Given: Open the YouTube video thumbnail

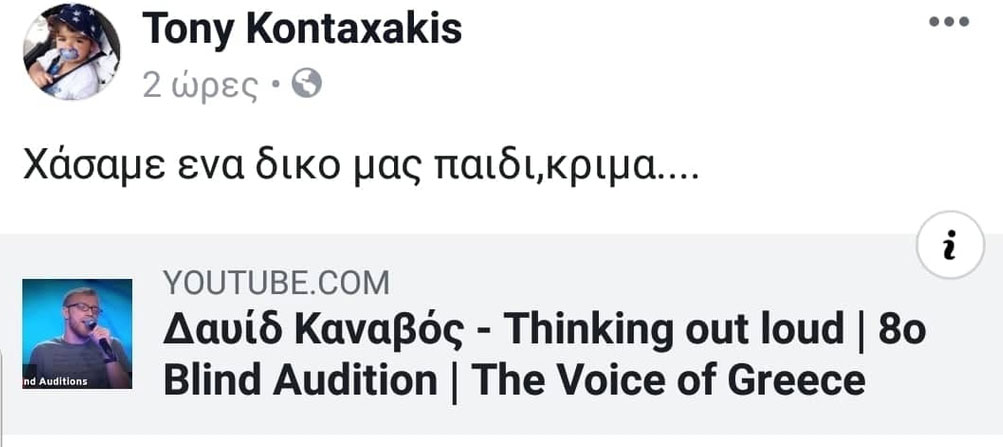Looking at the screenshot, I should 77,333.
